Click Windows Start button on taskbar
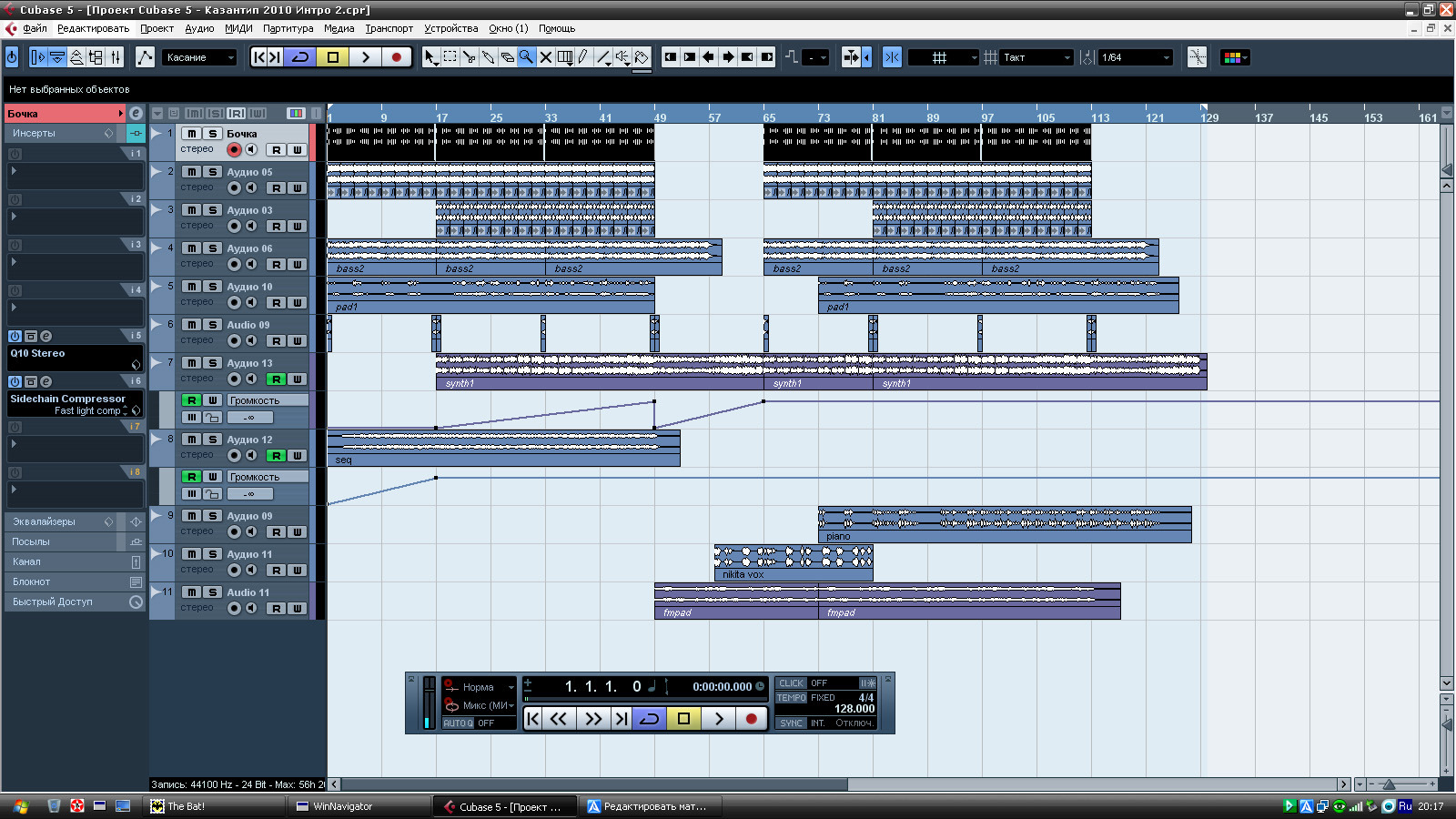This screenshot has width=1456, height=819. 21,806
